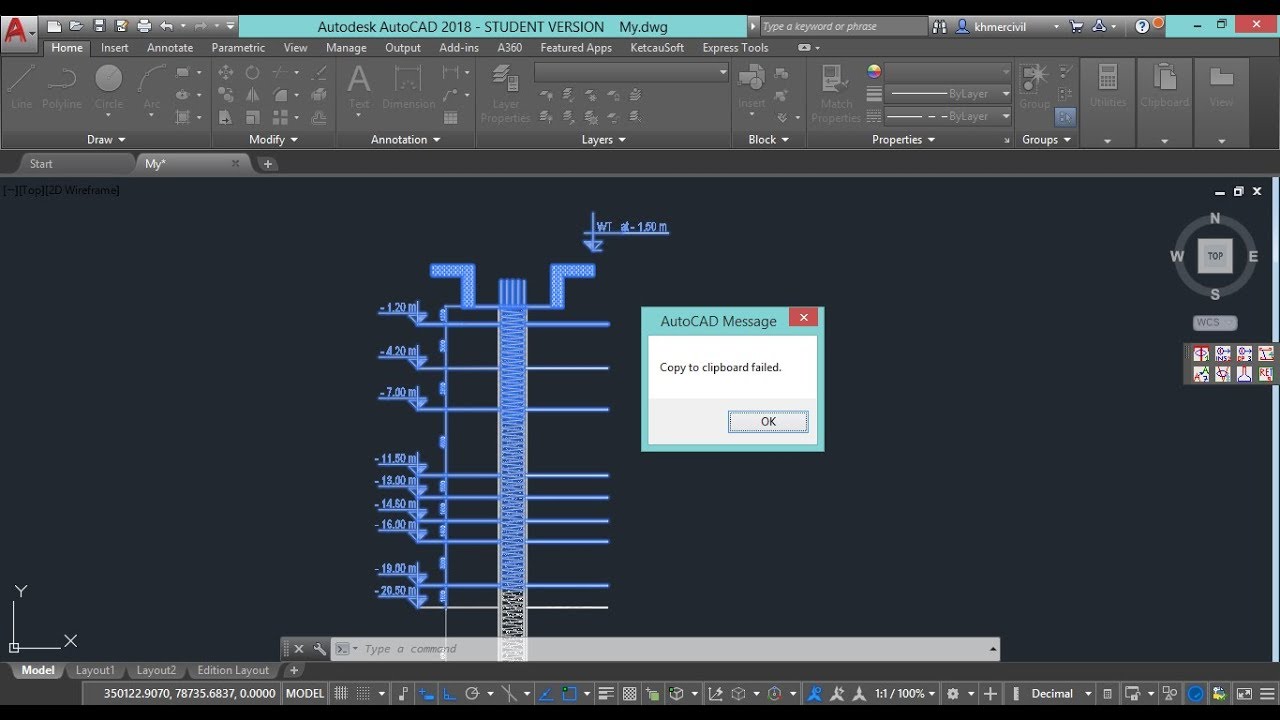1280x720 pixels.
Task: Click OK in the AutoCAD Message dialog
Action: (768, 421)
